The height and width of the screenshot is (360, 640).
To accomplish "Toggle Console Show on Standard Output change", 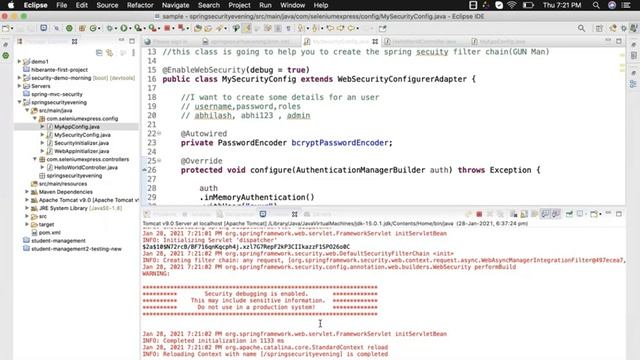I will tap(545, 214).
